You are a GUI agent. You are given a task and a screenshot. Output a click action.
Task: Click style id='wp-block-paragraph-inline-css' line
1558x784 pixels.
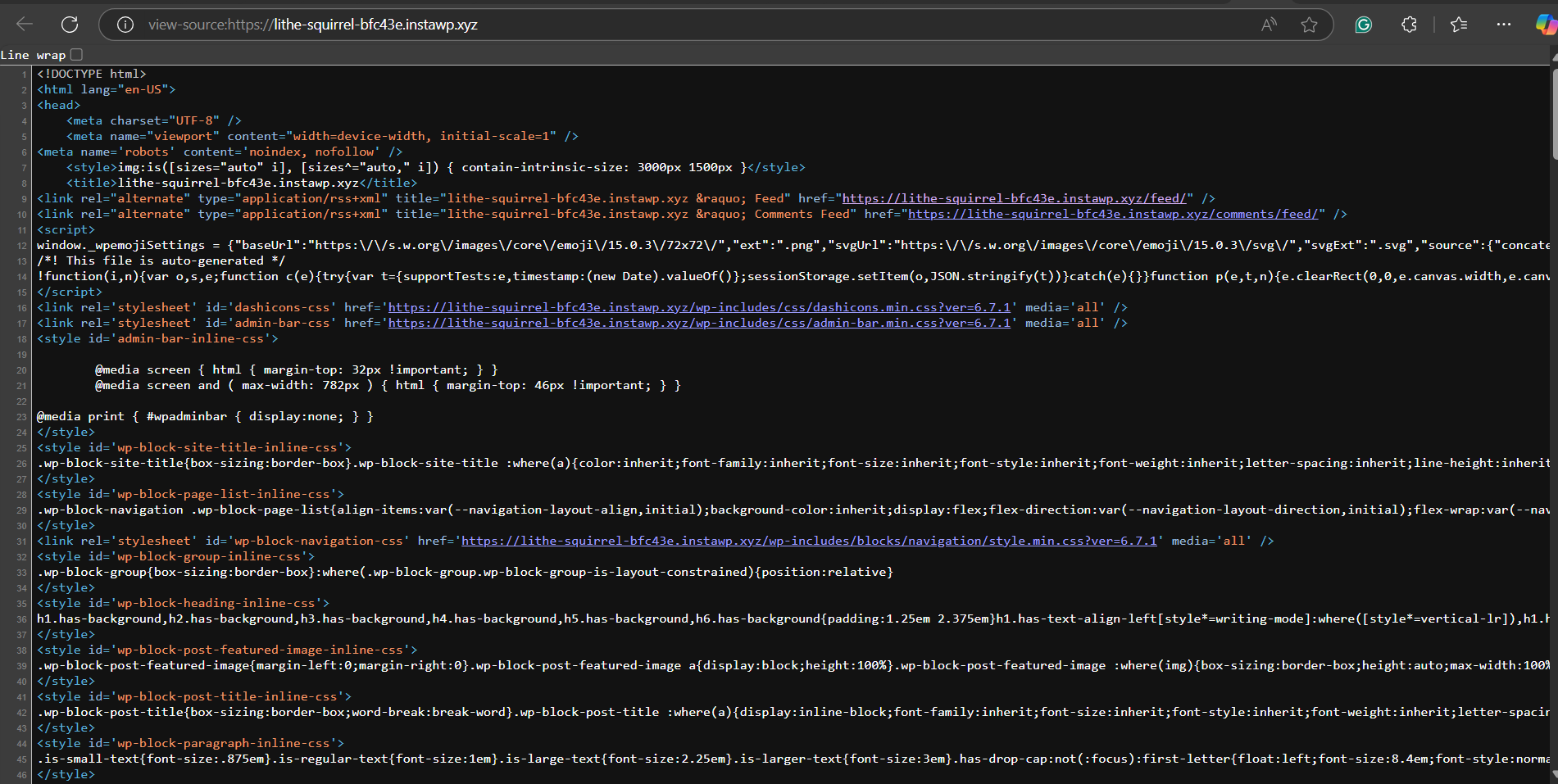coord(190,743)
